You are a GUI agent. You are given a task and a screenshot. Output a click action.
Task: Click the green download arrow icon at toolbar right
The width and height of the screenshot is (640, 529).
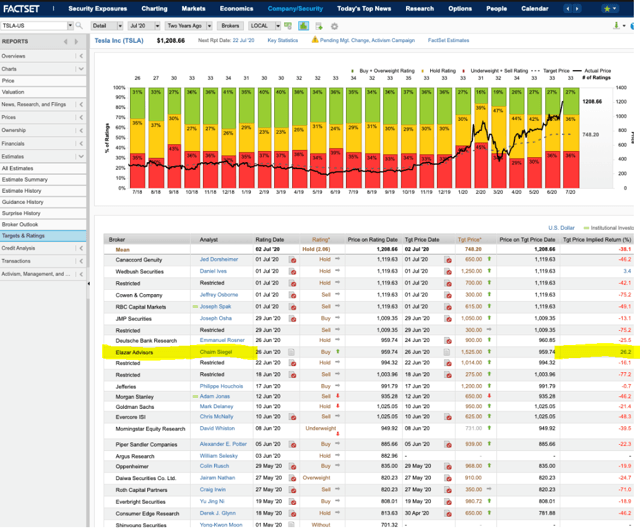pyautogui.click(x=616, y=26)
